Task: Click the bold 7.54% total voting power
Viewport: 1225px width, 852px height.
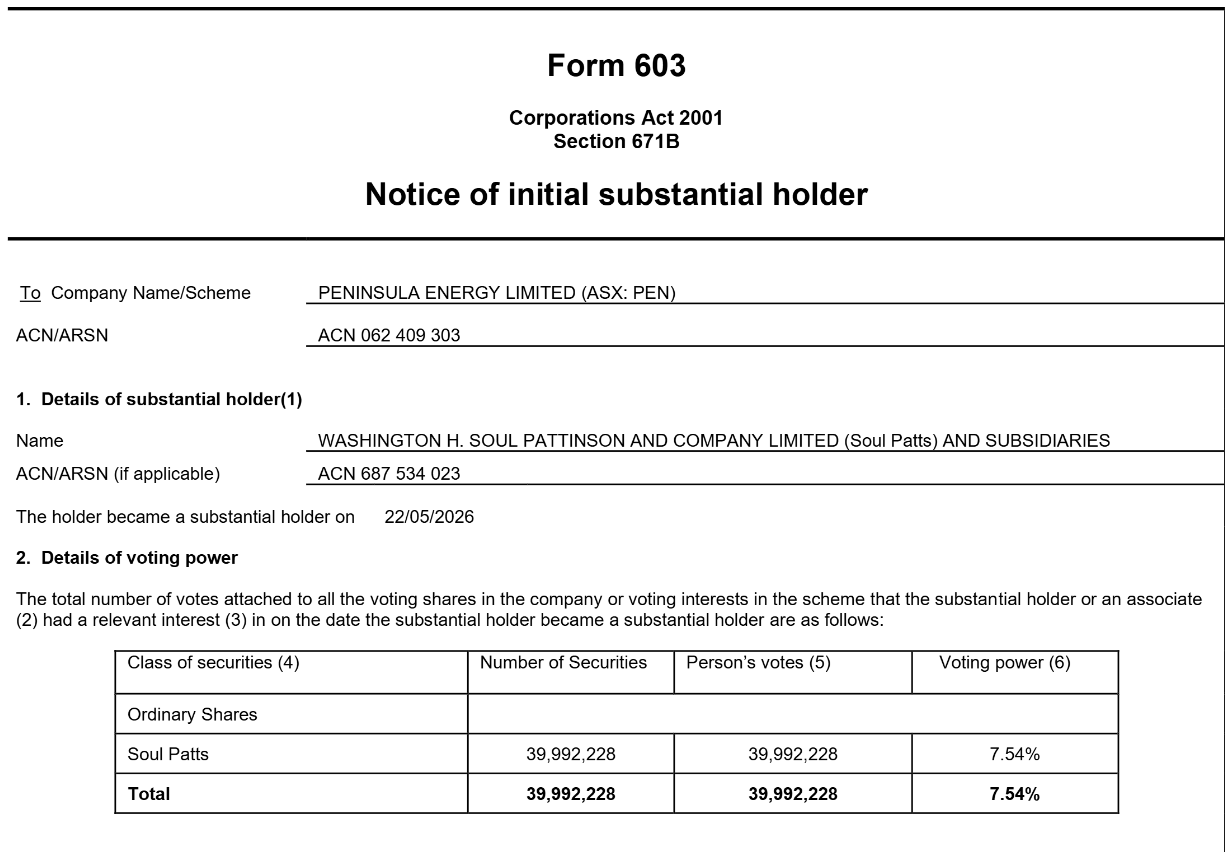Action: click(1015, 794)
